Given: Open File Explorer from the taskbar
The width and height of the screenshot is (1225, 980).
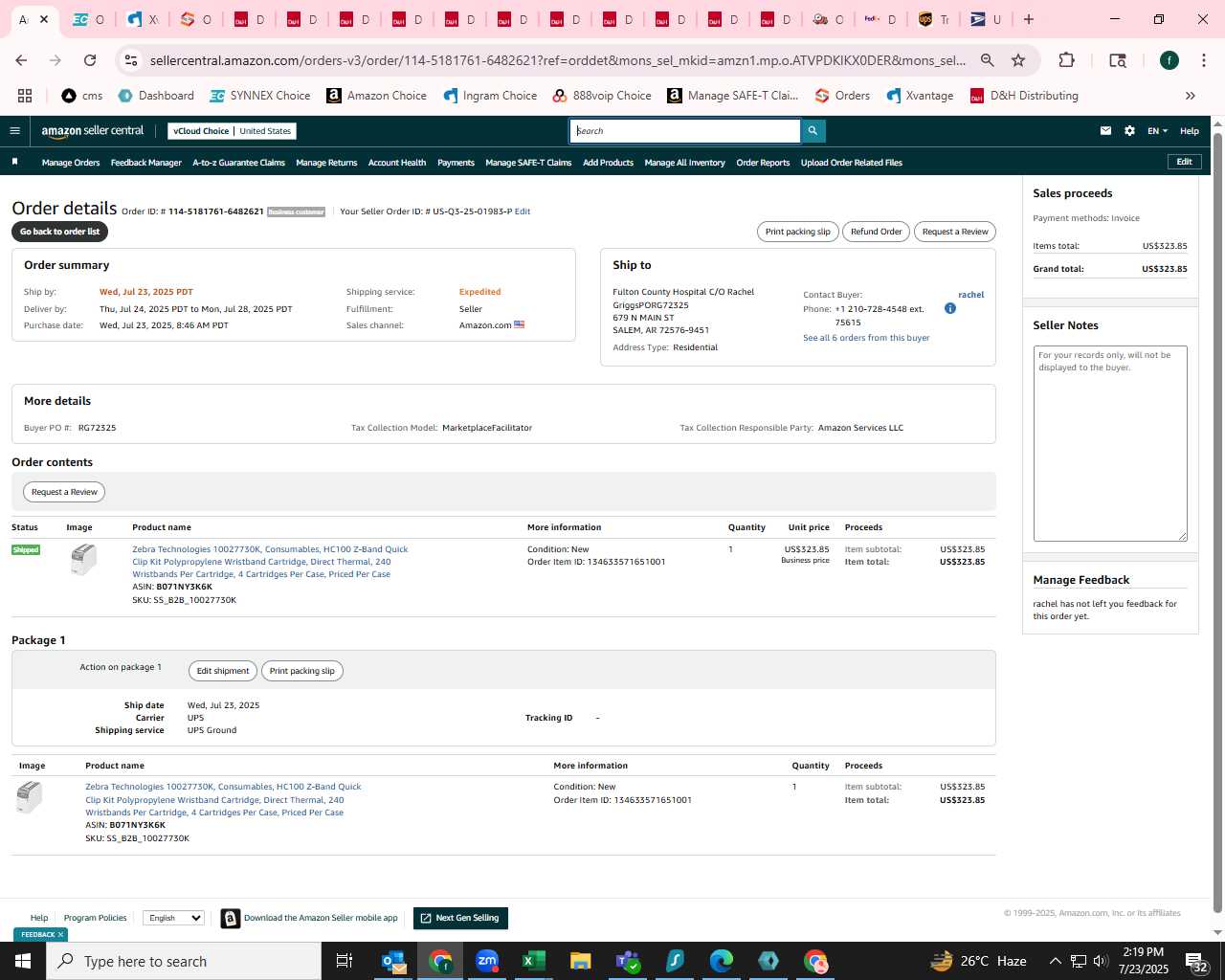Looking at the screenshot, I should [x=580, y=961].
